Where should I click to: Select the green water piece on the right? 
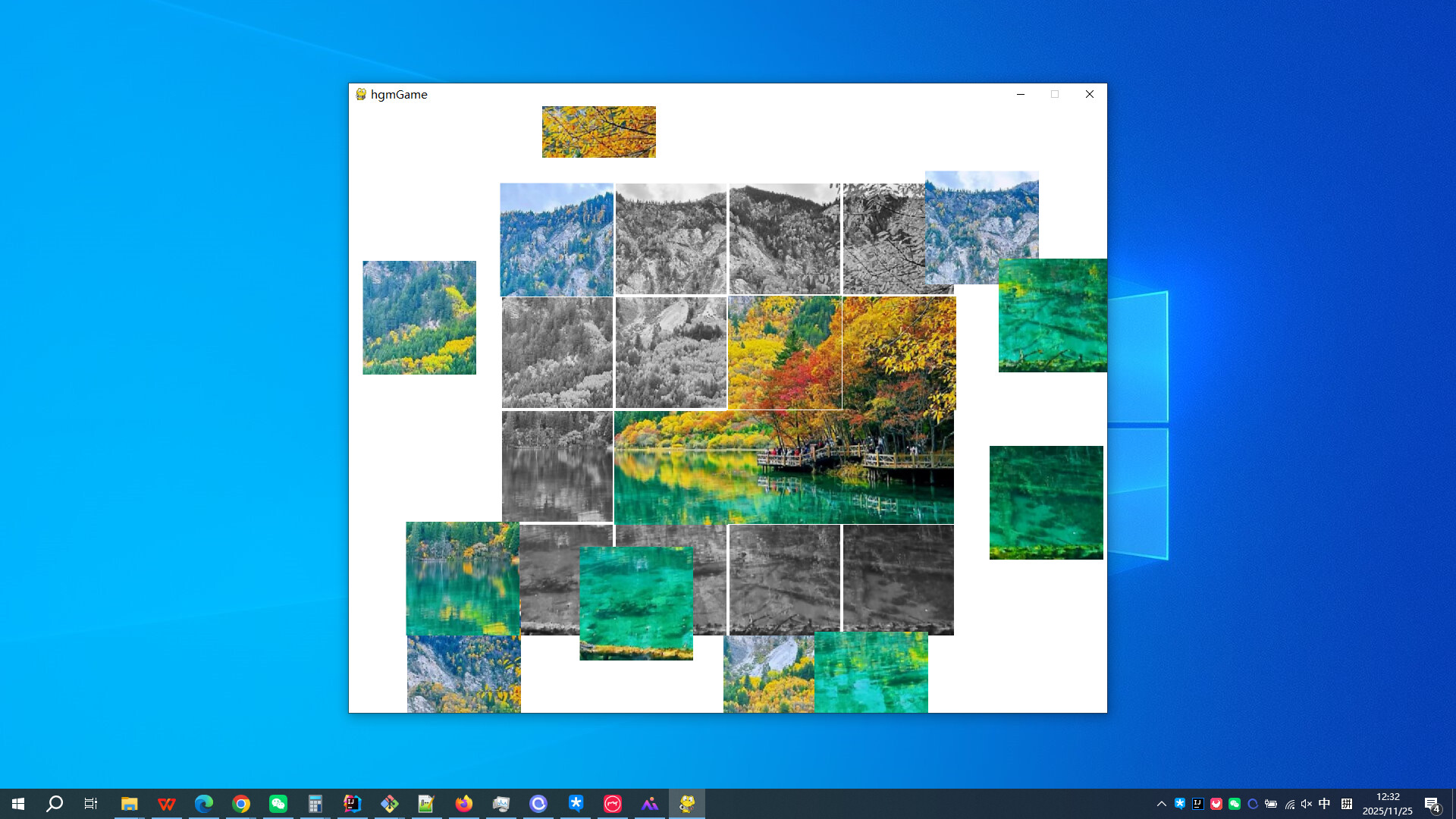(x=1052, y=315)
